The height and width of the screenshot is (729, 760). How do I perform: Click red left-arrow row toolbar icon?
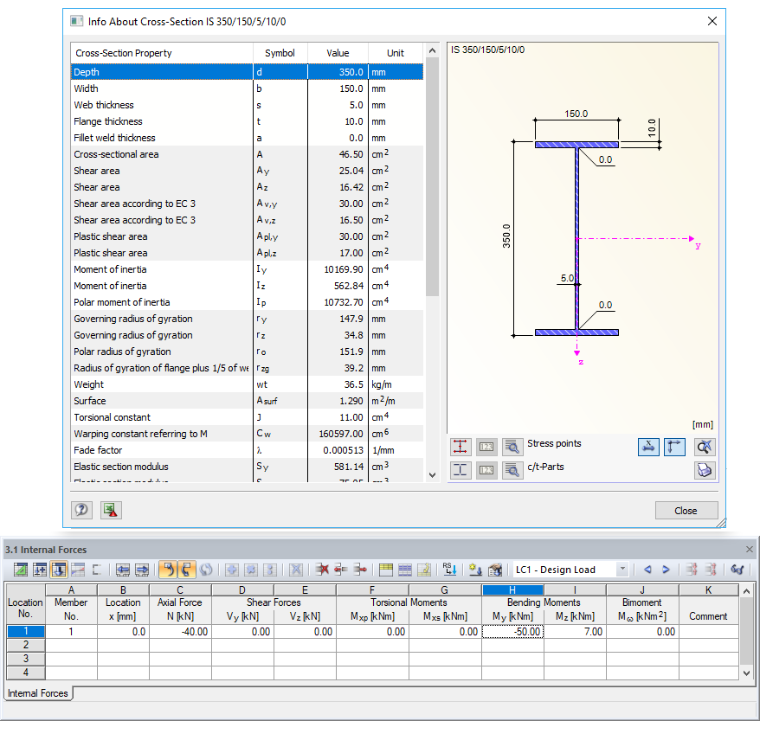(x=341, y=570)
